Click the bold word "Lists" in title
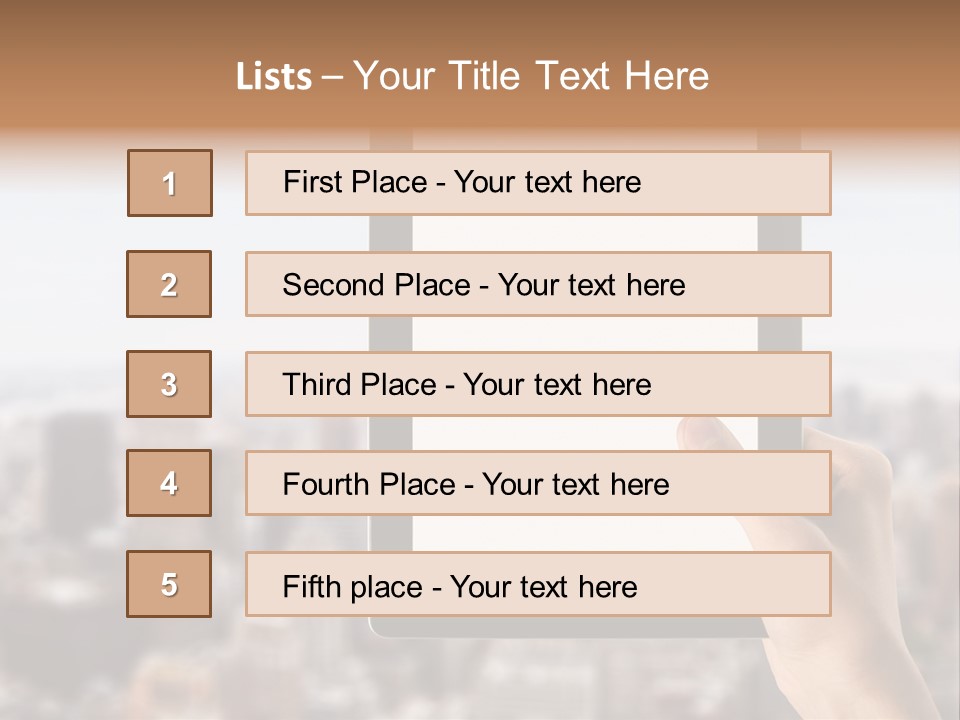960x720 pixels. (x=274, y=77)
